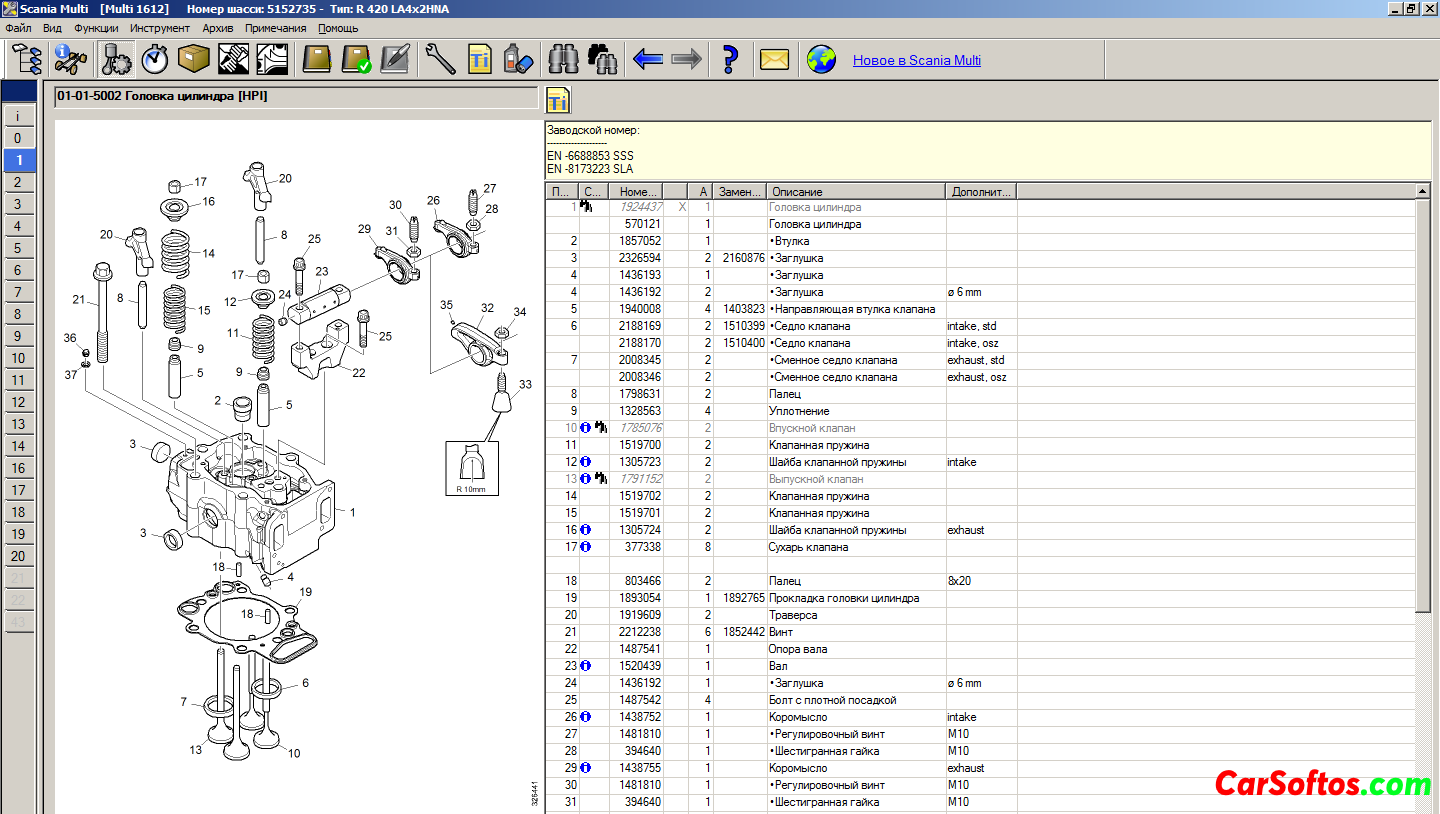Open the Новое в Scania Multi link
This screenshot has height=814, width=1440.
[916, 60]
